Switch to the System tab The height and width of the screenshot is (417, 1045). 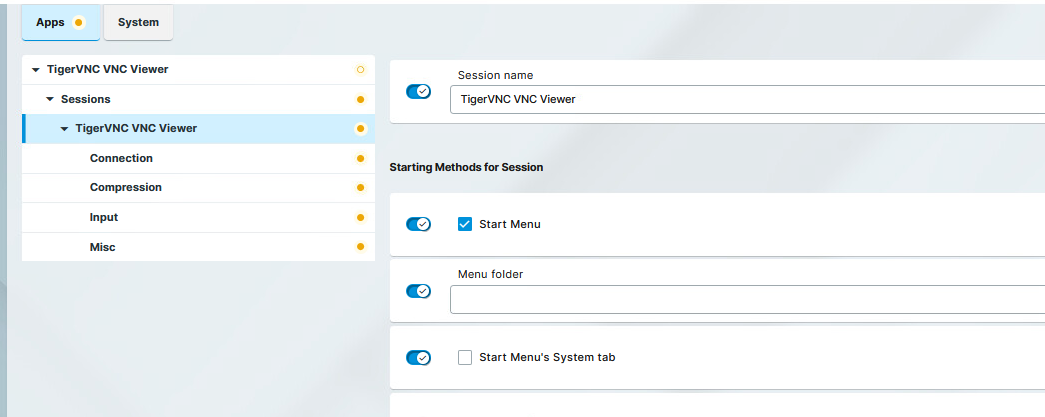point(138,22)
